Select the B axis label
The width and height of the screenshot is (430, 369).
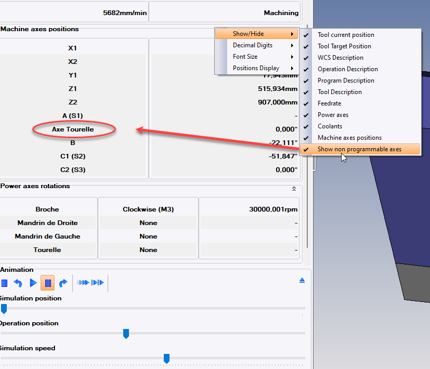point(73,143)
